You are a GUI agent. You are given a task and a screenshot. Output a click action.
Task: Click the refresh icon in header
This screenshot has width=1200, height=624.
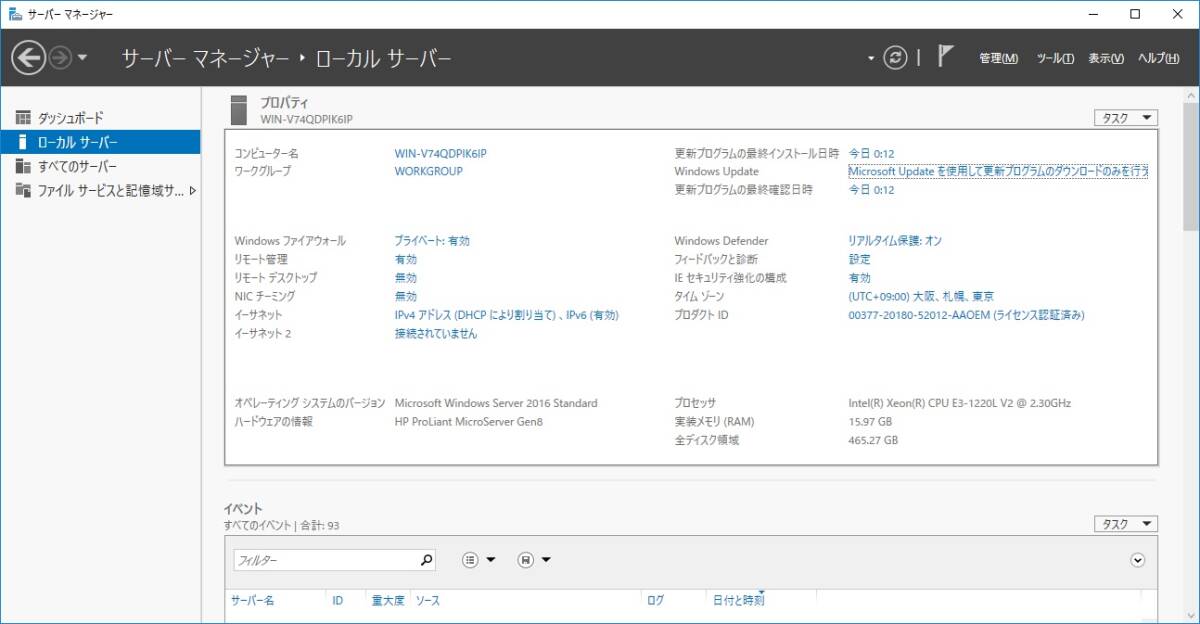pyautogui.click(x=897, y=58)
